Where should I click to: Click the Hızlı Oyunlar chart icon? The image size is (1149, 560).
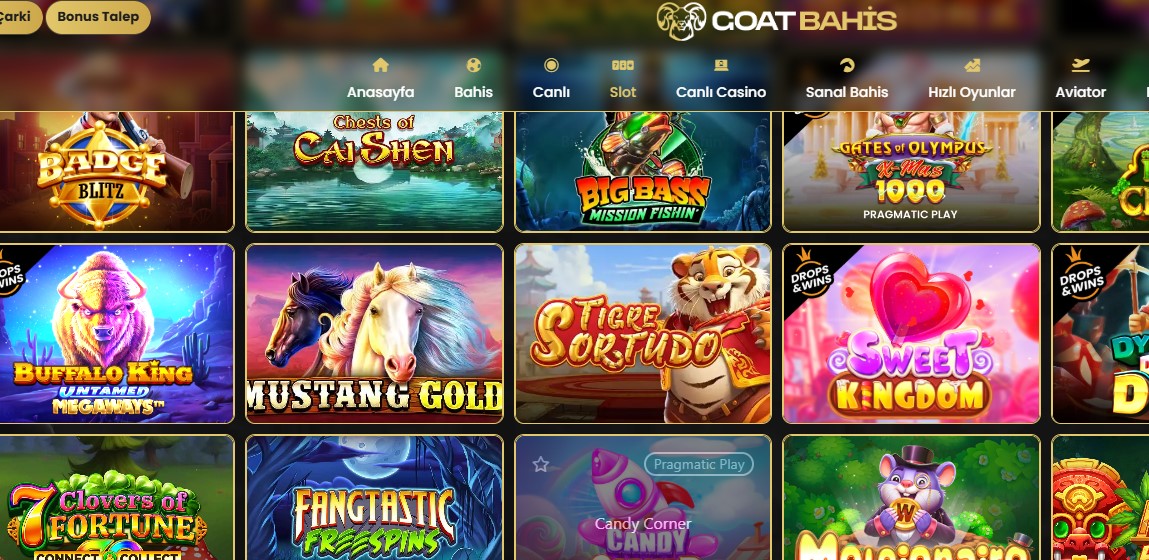972,65
